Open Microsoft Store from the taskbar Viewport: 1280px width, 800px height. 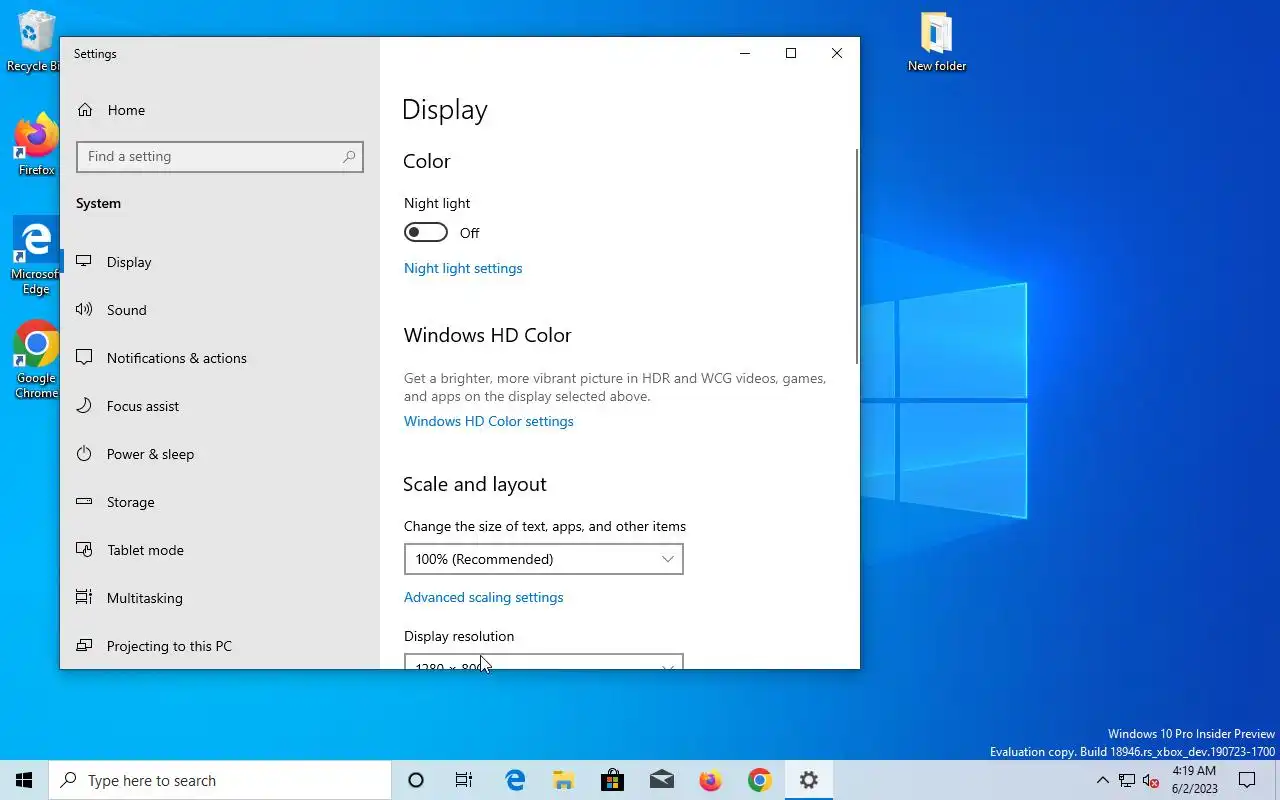click(613, 780)
